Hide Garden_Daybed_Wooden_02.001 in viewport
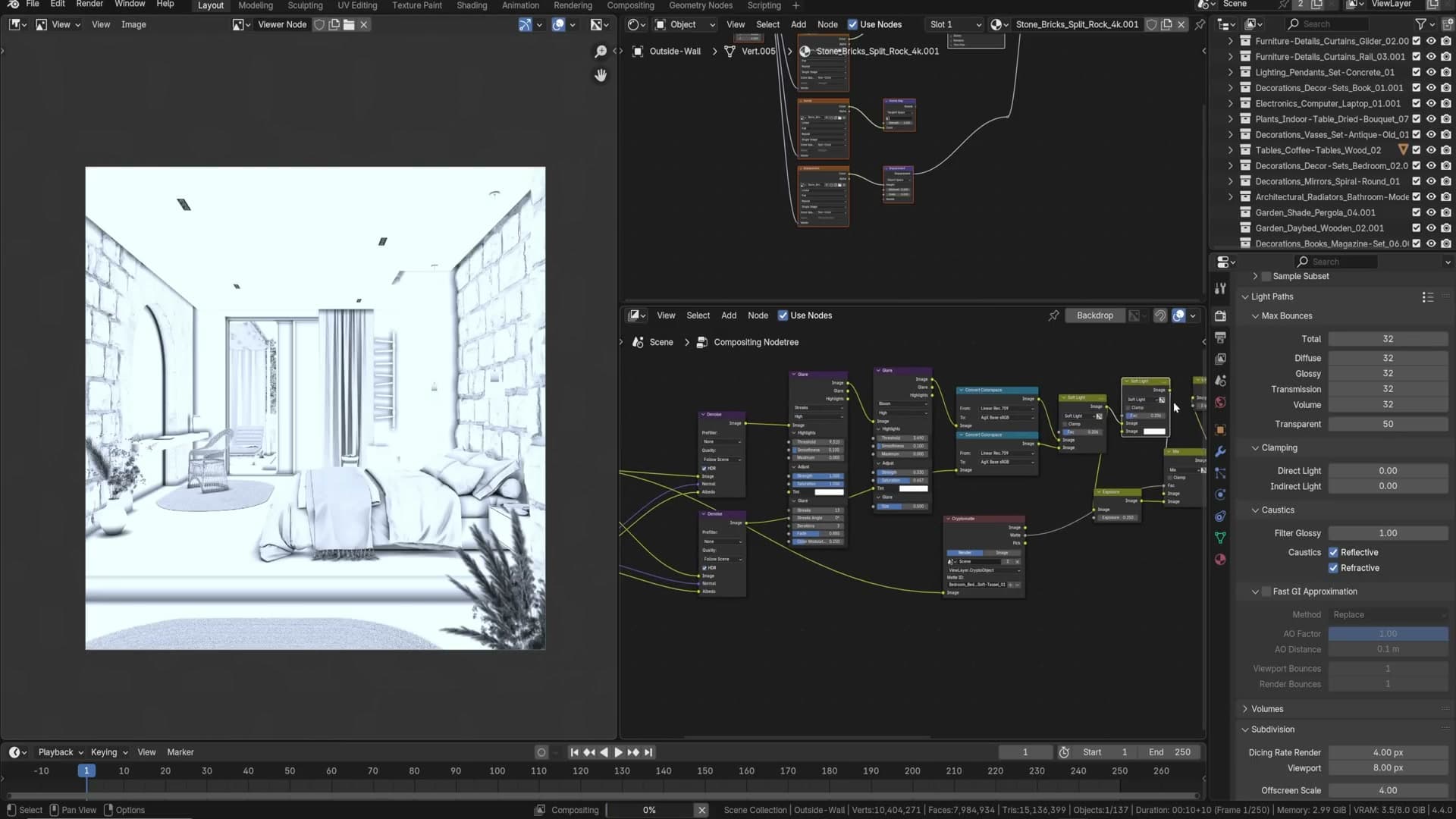The height and width of the screenshot is (819, 1456). (x=1431, y=228)
